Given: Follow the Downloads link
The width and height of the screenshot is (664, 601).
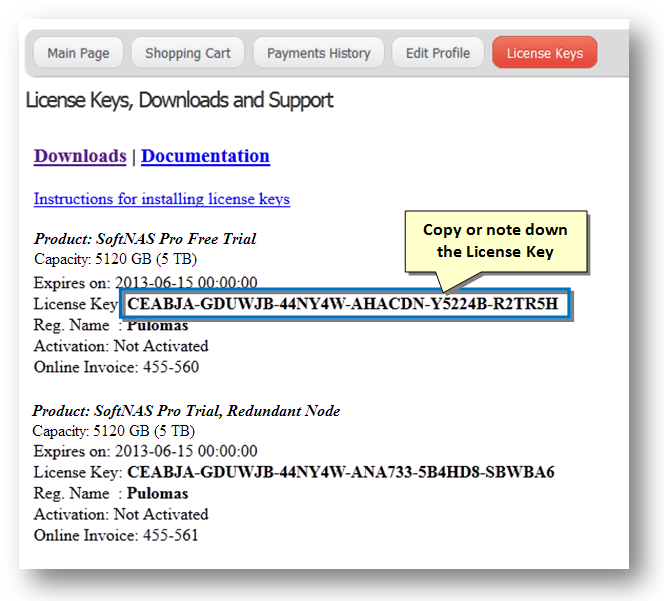Looking at the screenshot, I should tap(80, 156).
